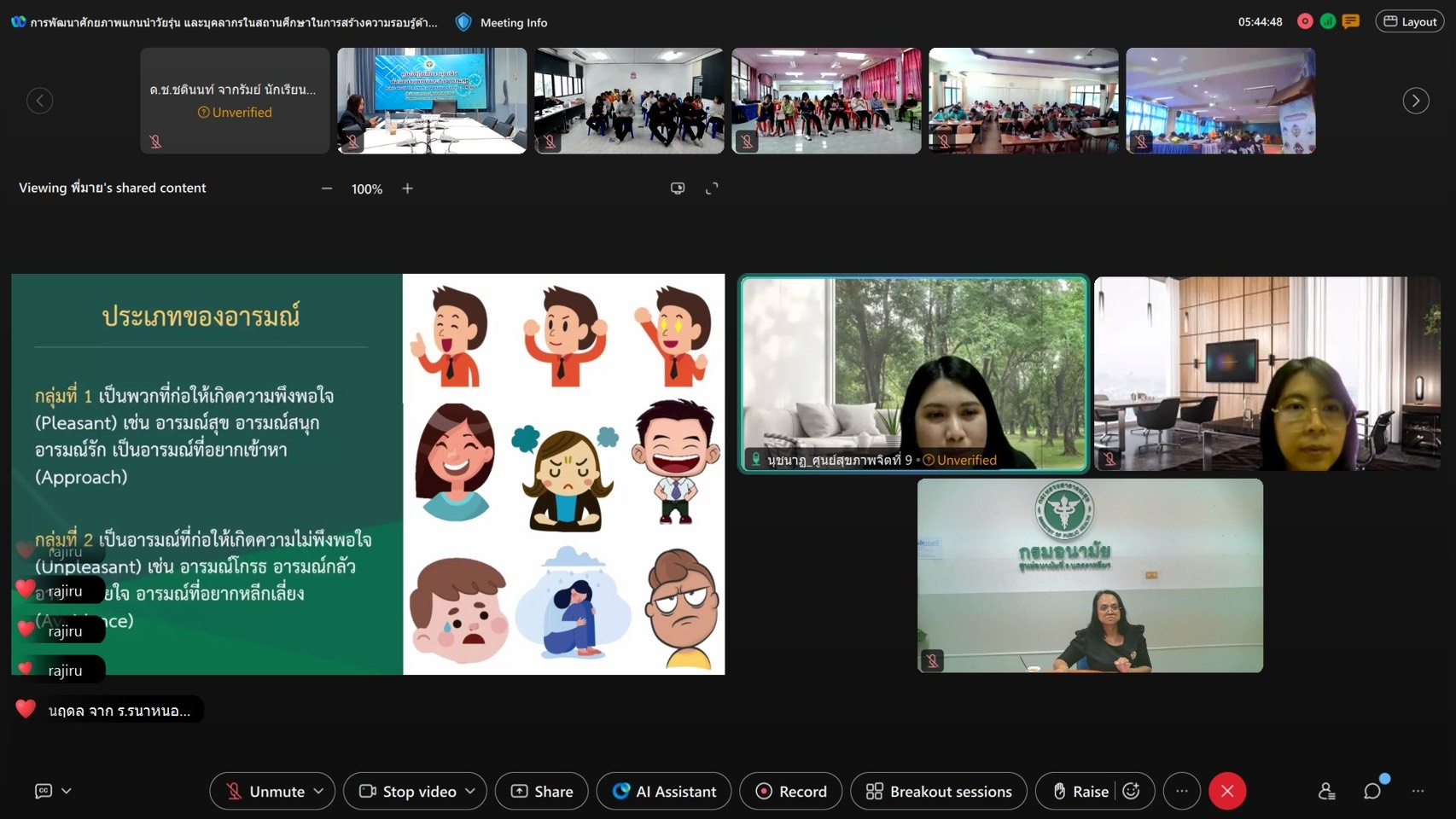Unmute the microphone
This screenshot has width=1456, height=819.
click(265, 792)
